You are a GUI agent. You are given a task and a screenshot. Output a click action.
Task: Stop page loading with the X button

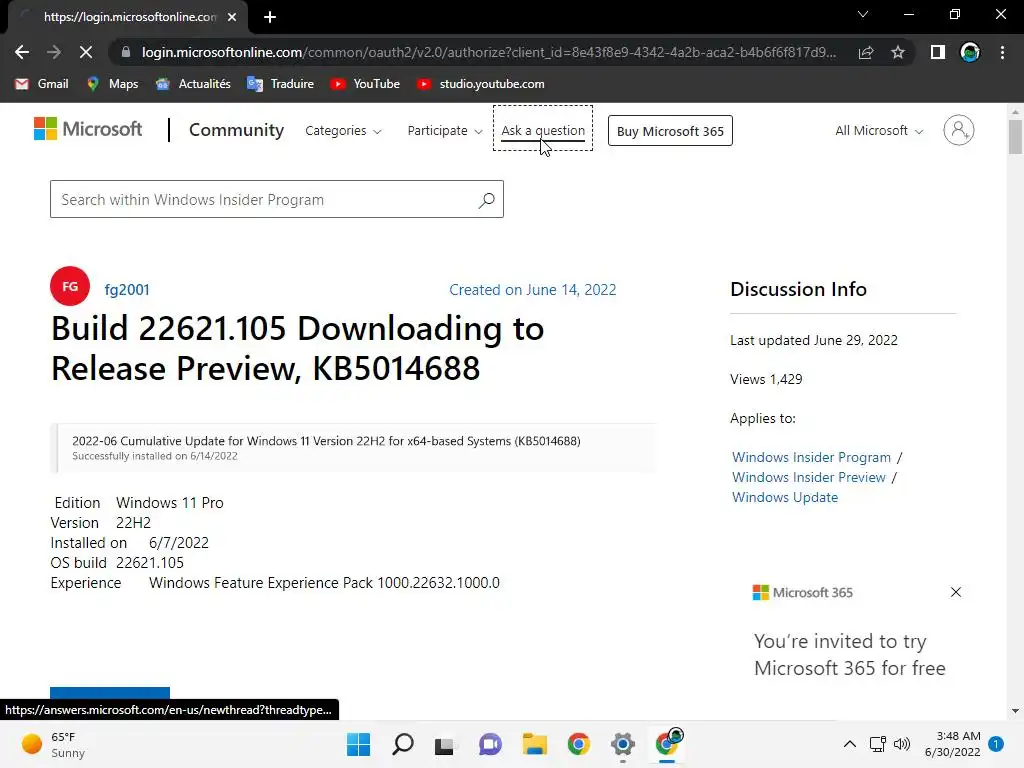(86, 52)
